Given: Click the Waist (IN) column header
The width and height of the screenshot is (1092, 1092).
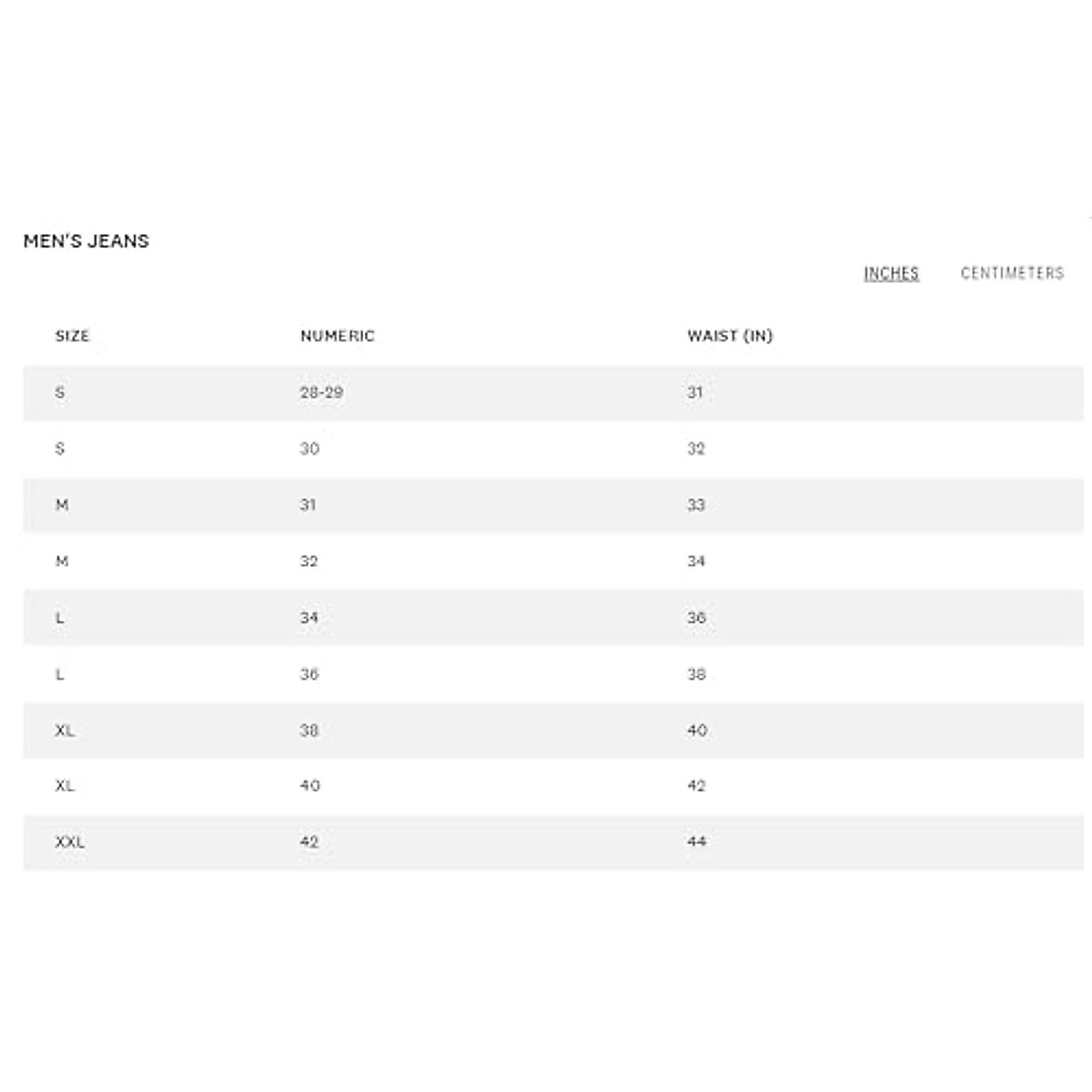Looking at the screenshot, I should 730,336.
